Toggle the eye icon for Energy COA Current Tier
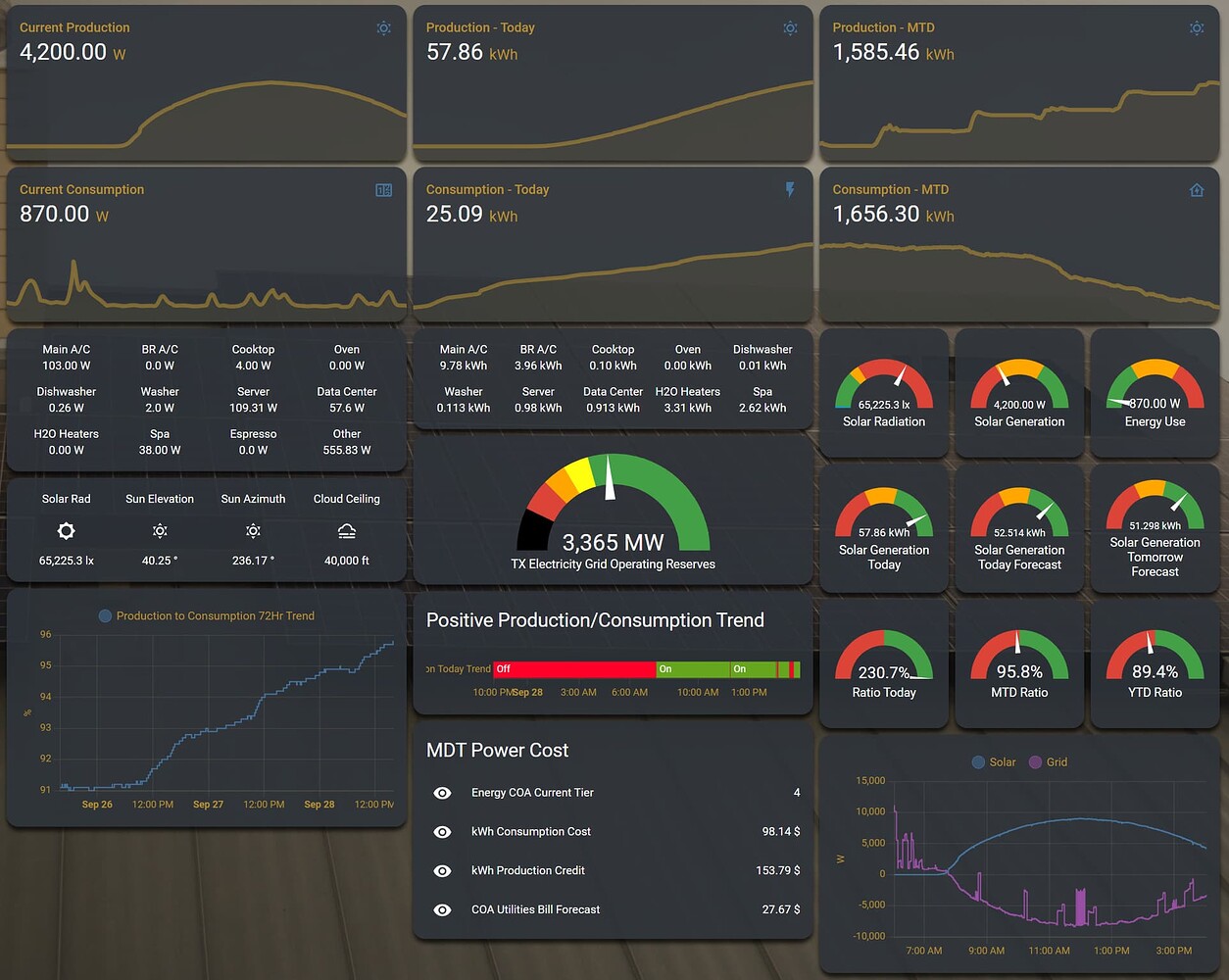This screenshot has height=980, width=1229. click(x=442, y=793)
